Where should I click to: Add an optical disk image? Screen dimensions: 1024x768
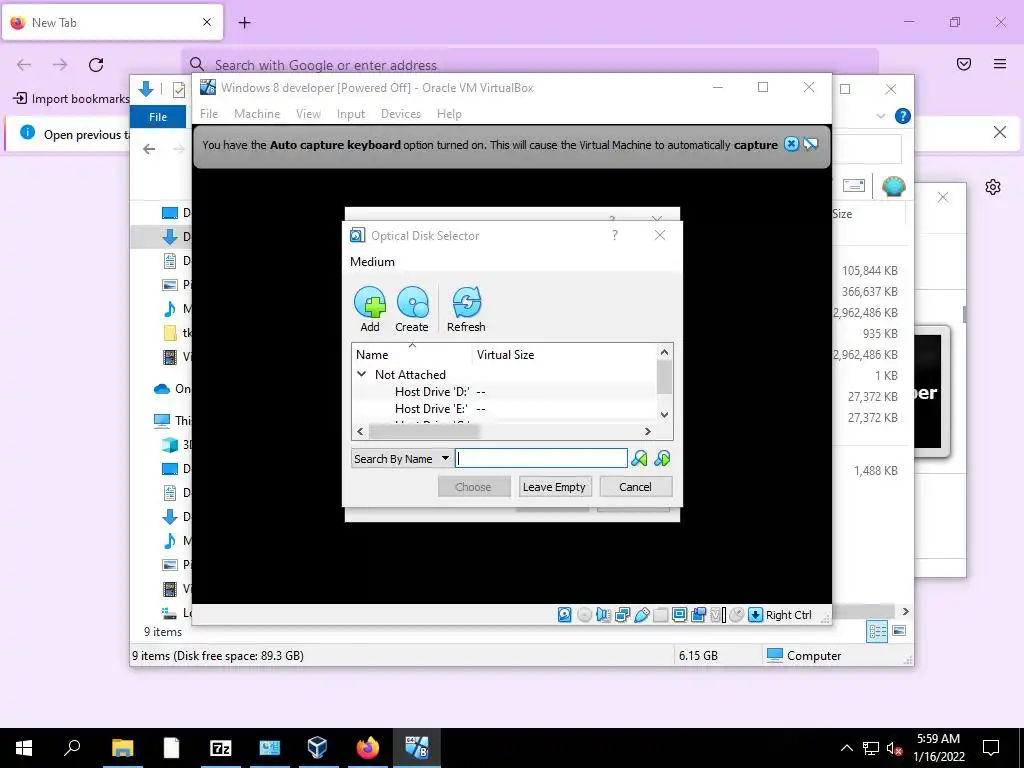370,310
